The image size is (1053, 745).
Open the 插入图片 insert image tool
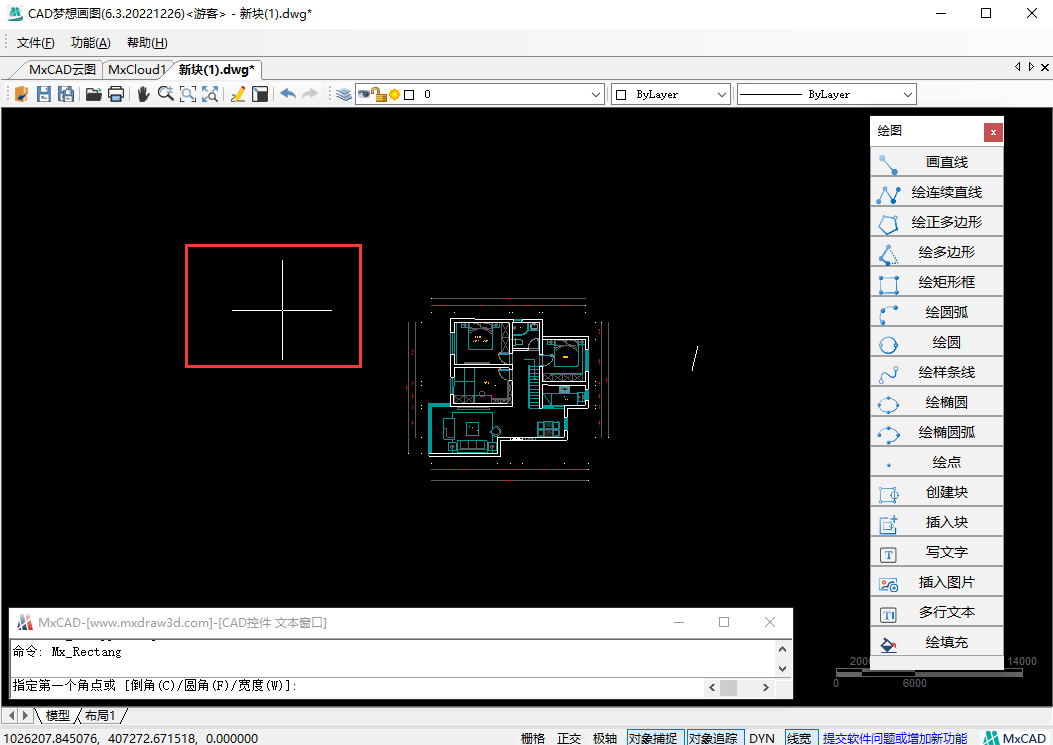coord(937,582)
